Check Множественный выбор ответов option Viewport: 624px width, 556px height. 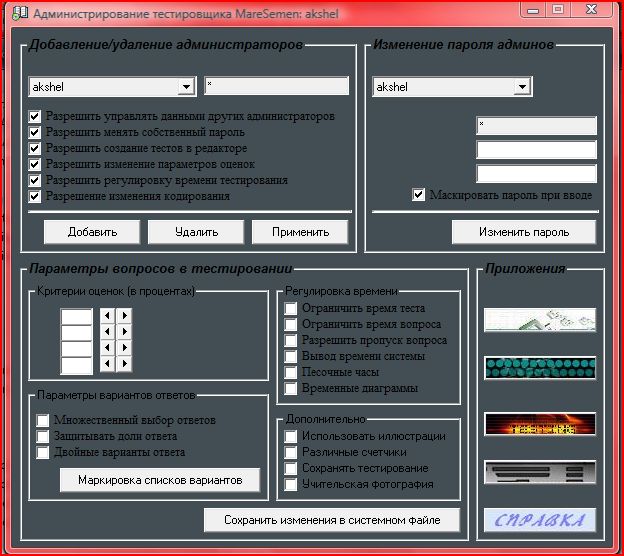tap(43, 420)
